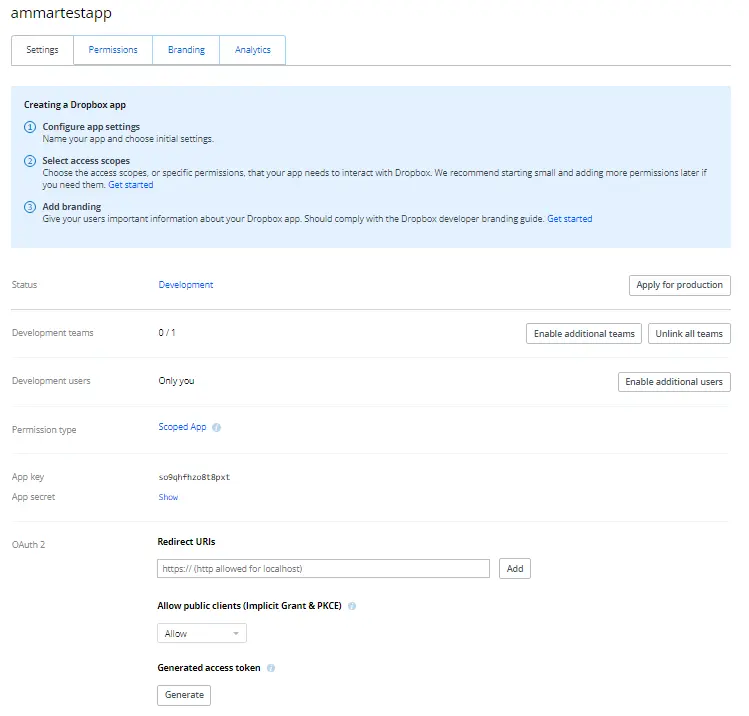The width and height of the screenshot is (749, 716).
Task: Click the 'App secret' label
Action: (33, 497)
